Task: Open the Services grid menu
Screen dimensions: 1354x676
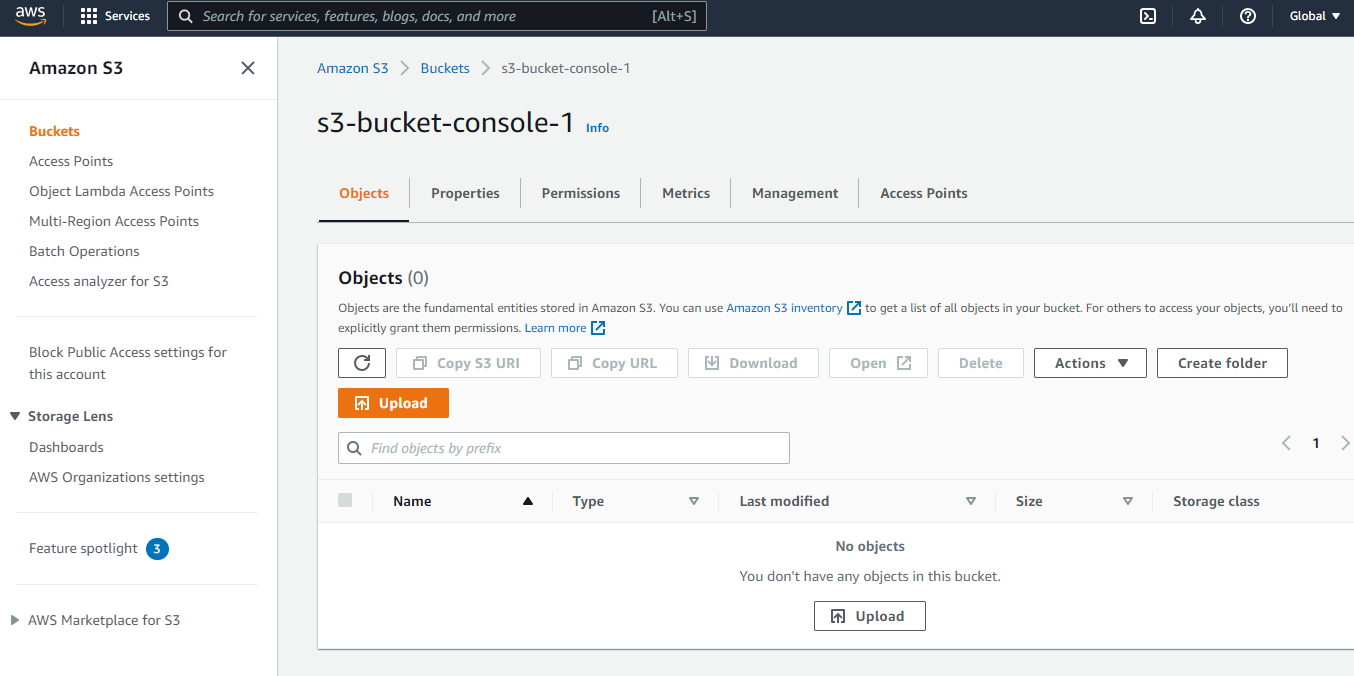Action: coord(114,16)
